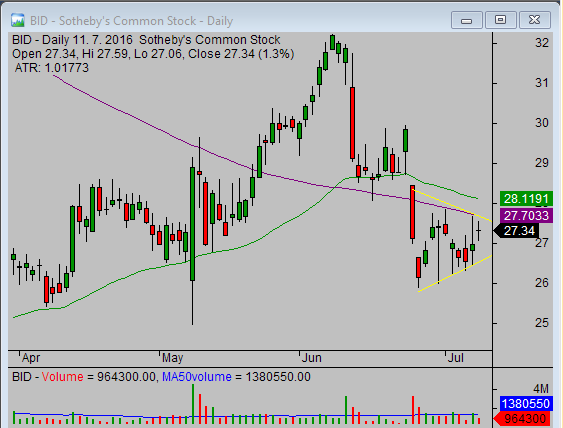Click the blue 1380550 volume average label

point(526,404)
